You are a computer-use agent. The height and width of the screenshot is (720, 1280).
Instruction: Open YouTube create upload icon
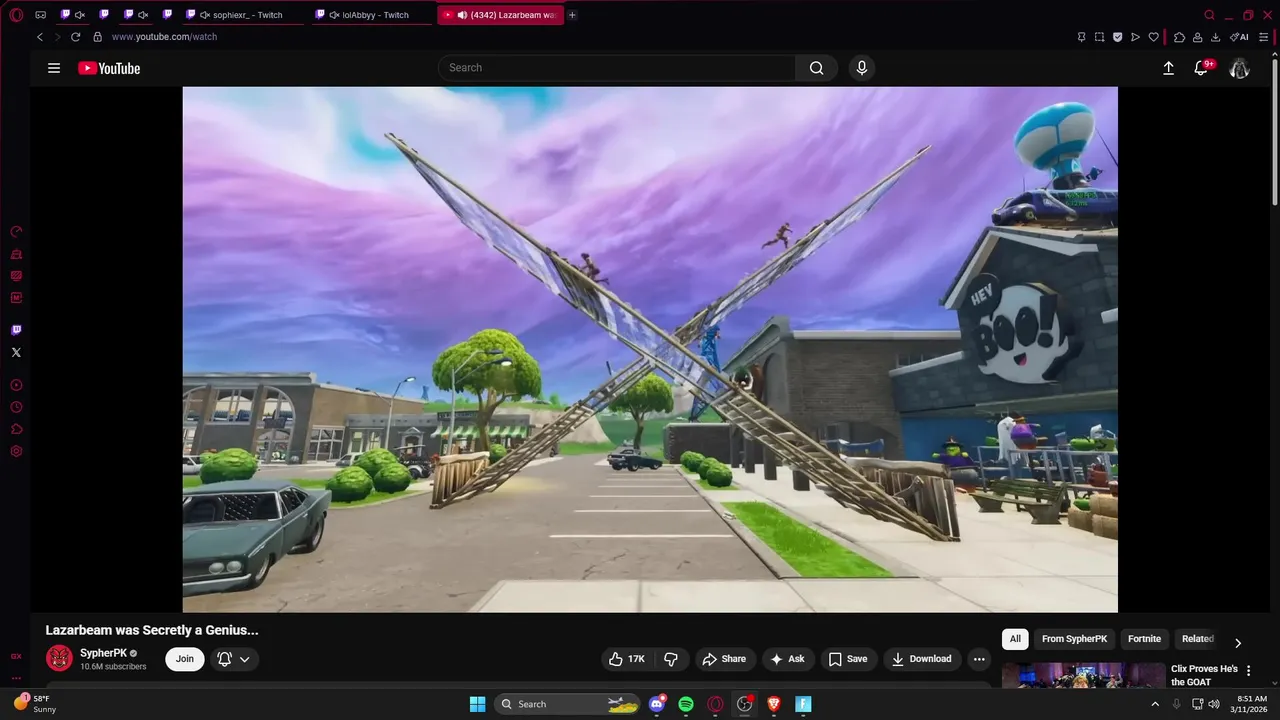coord(1168,68)
